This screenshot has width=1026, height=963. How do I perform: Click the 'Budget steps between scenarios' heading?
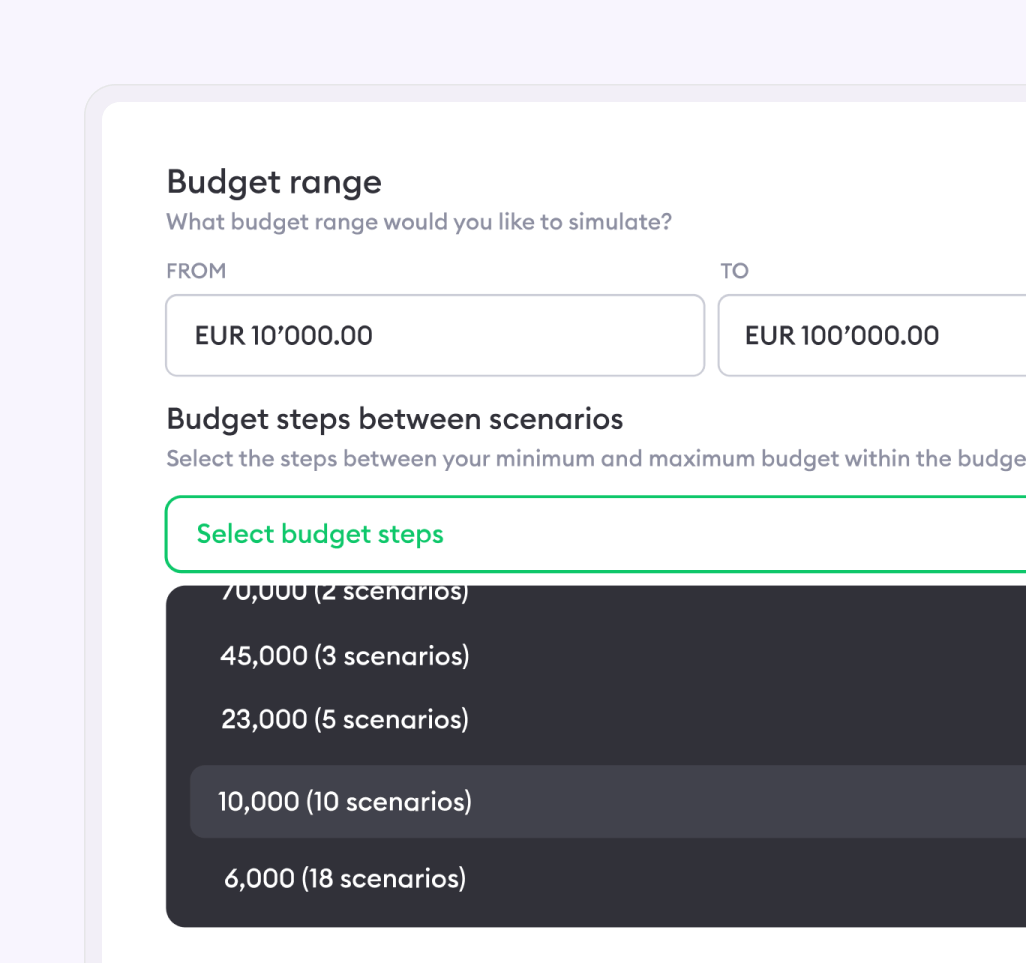tap(395, 418)
